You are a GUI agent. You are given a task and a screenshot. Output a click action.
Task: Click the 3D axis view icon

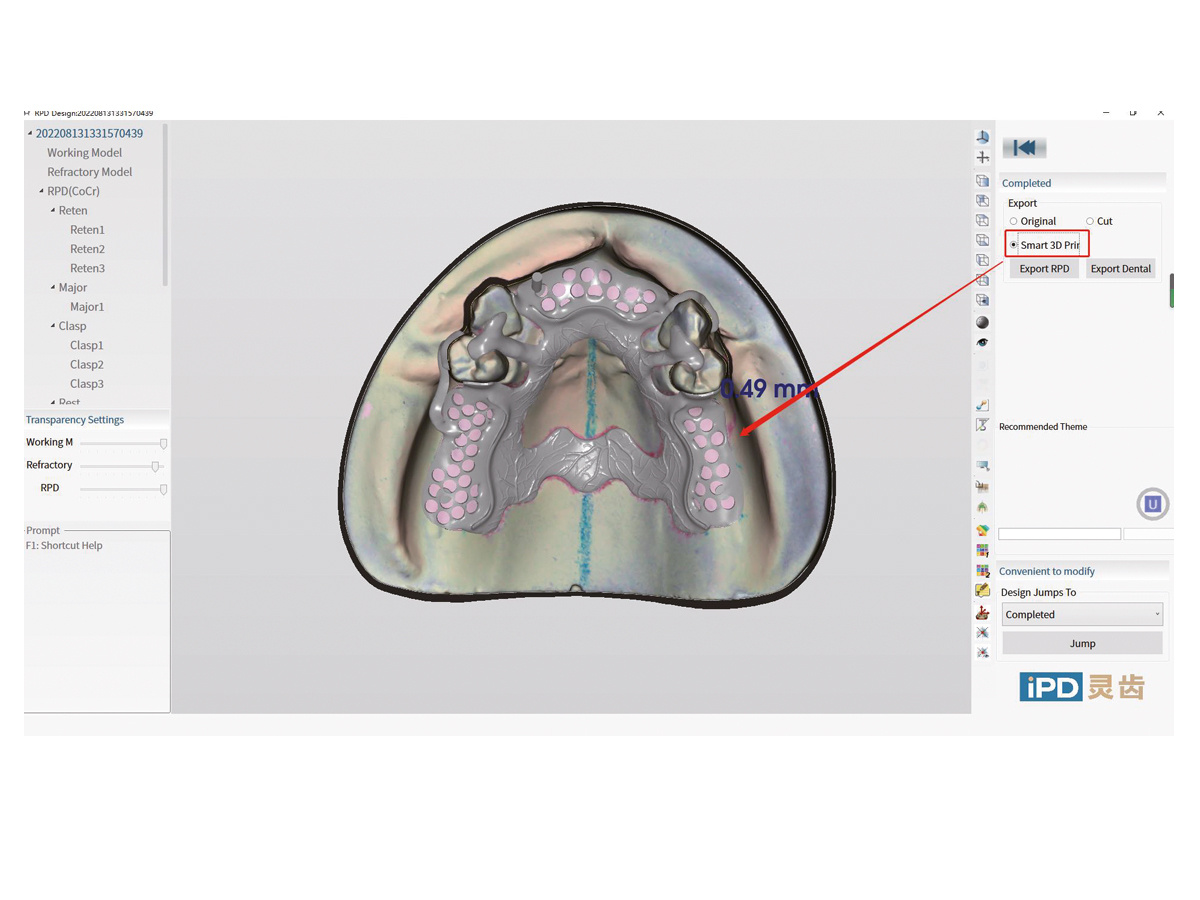982,137
